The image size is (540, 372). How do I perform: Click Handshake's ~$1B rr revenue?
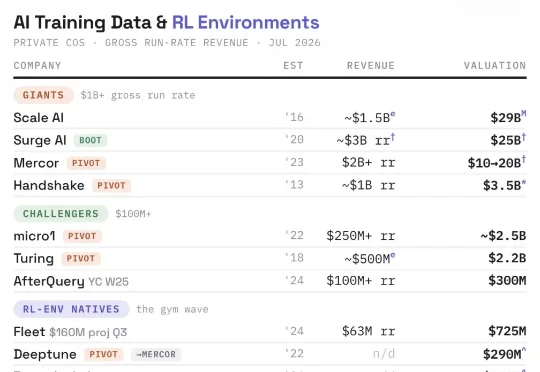tap(368, 185)
